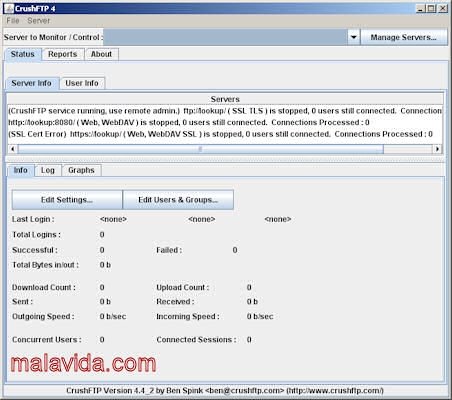Switch to the Reports tab
The height and width of the screenshot is (400, 452).
62,54
